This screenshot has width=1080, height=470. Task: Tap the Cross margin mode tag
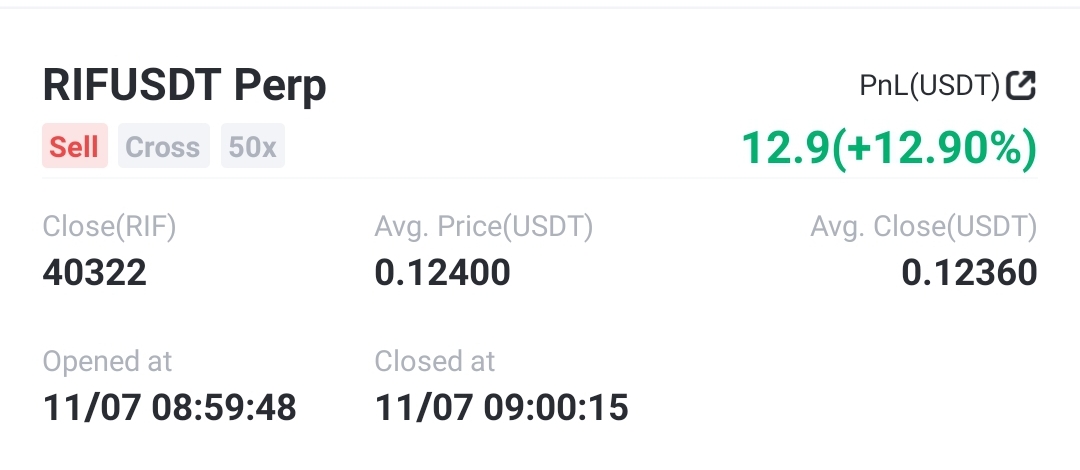tap(163, 147)
